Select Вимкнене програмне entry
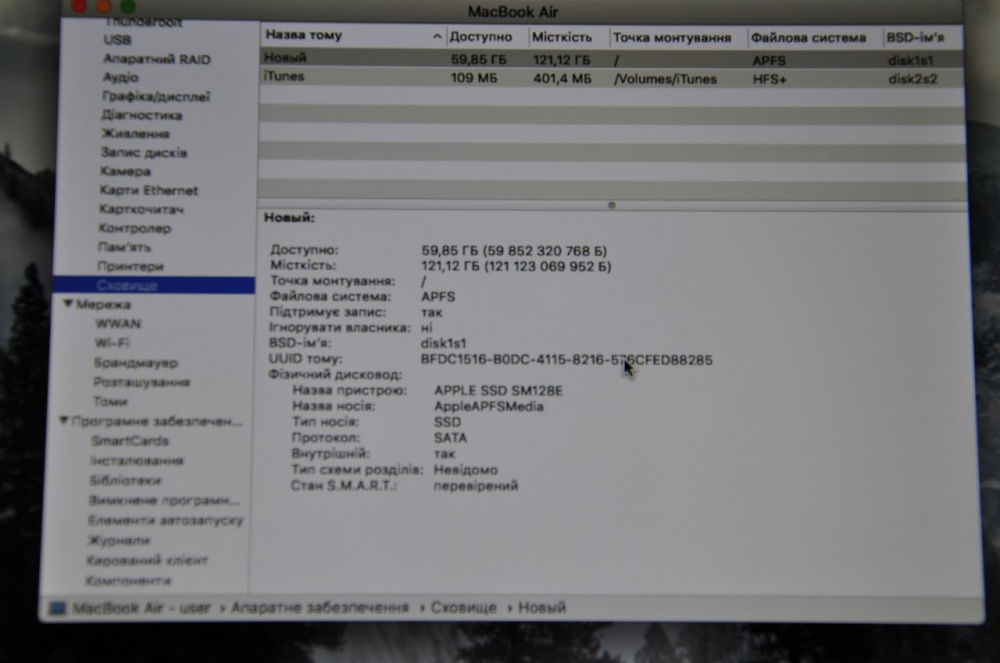The image size is (1000, 663). 164,500
